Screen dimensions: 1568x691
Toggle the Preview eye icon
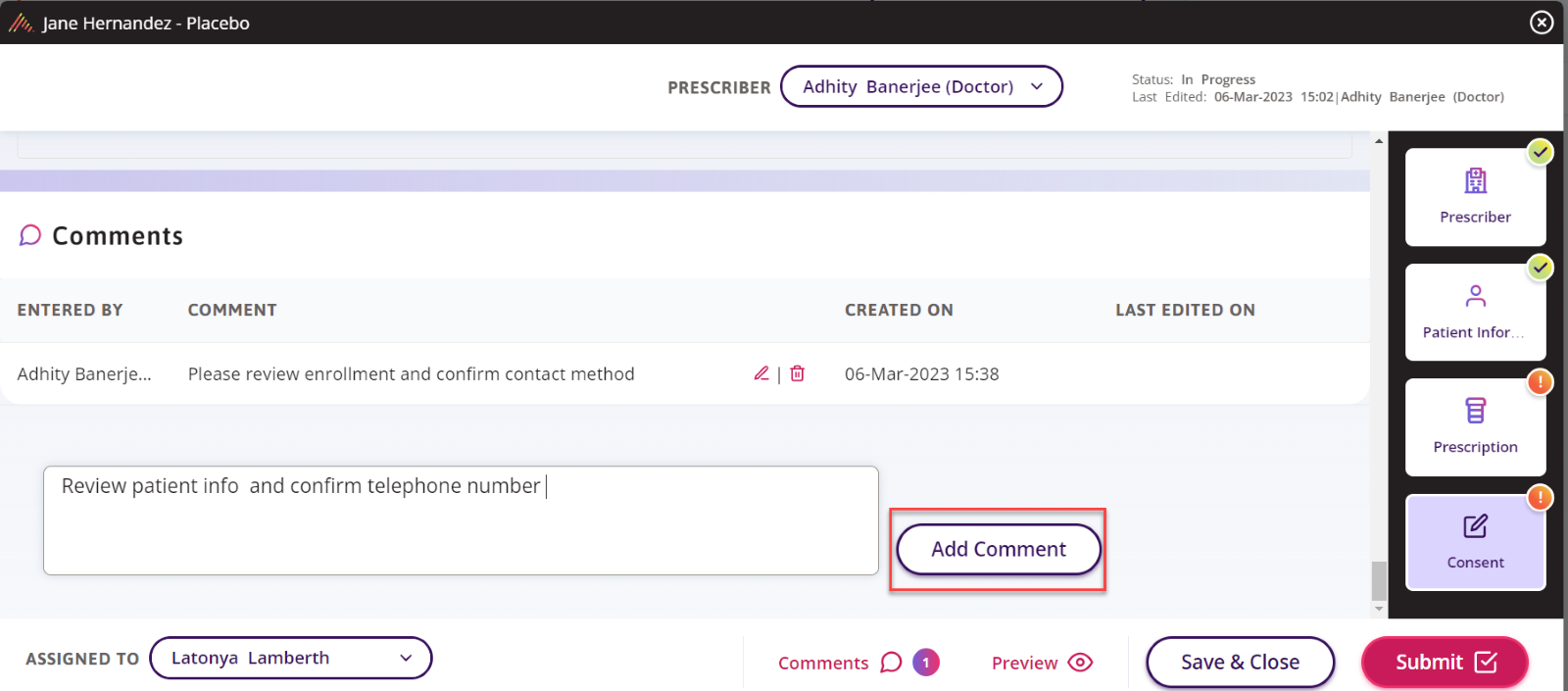coord(1080,663)
